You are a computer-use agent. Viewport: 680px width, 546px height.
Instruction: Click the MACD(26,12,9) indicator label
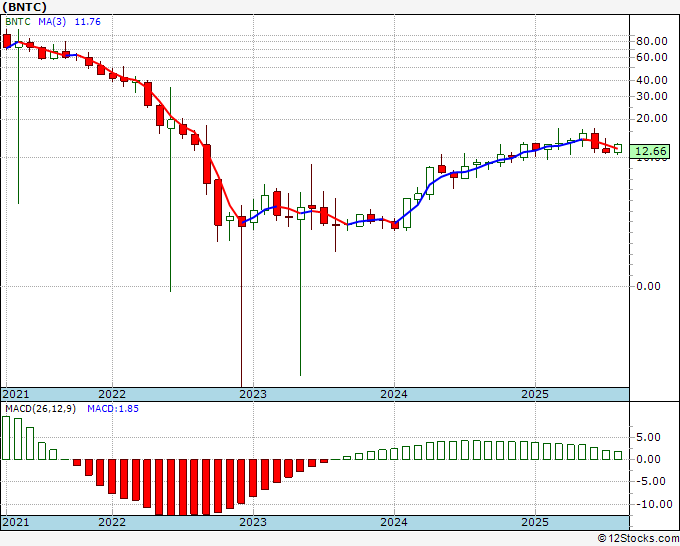pyautogui.click(x=40, y=409)
